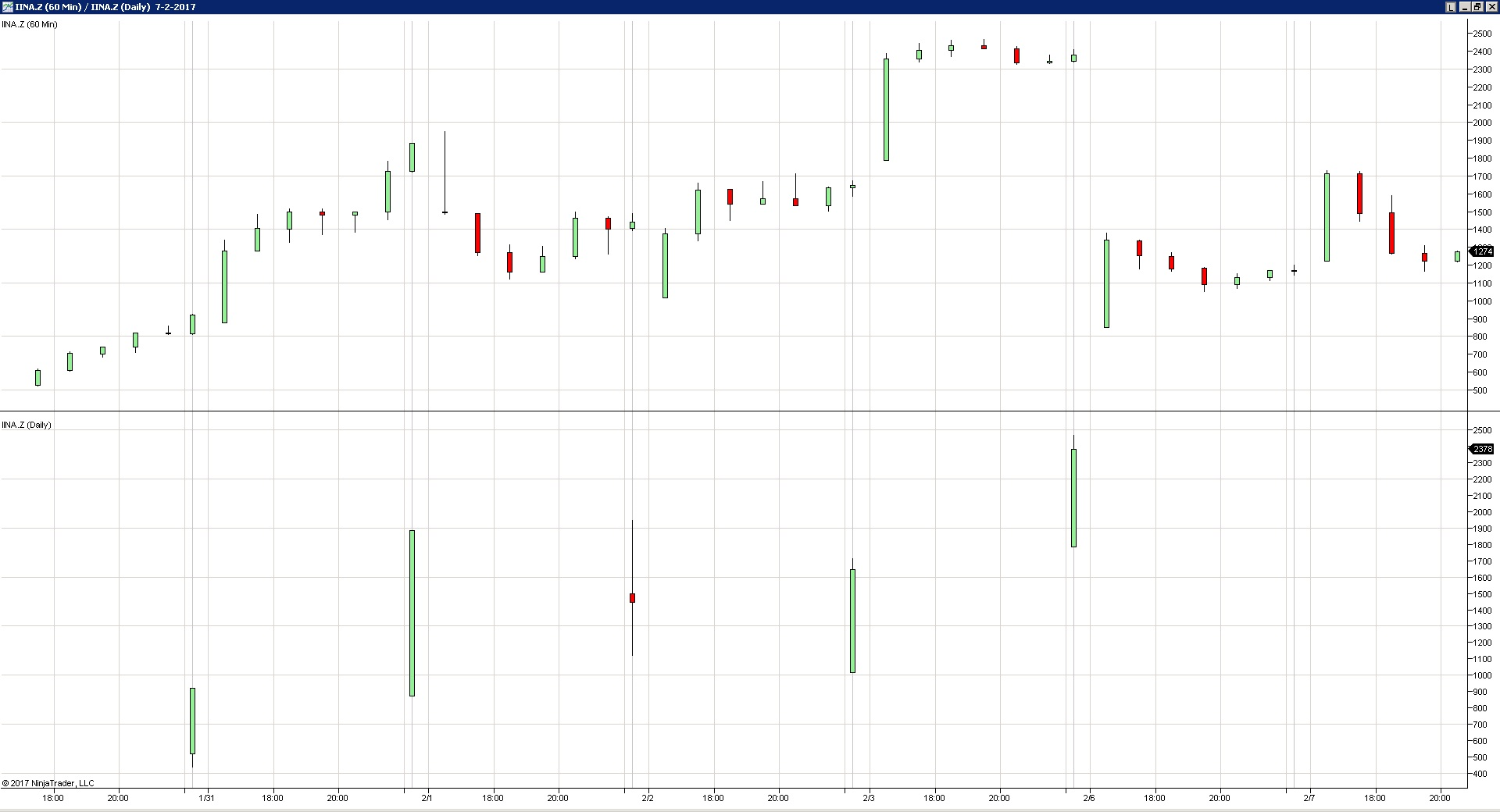This screenshot has height=812, width=1500.
Task: Click the 1000 price label in the 60 Min panel
Action: tap(1482, 301)
